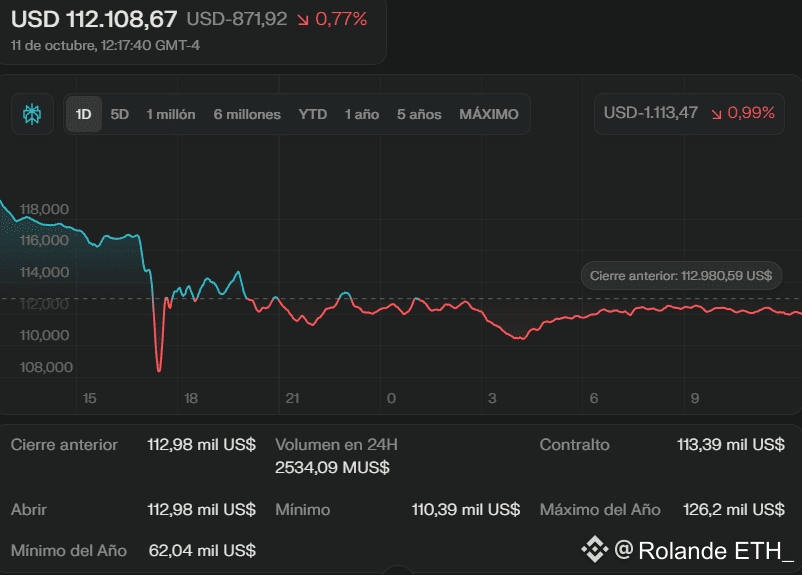Choose the 6 millones range
The image size is (802, 575).
[x=247, y=114]
